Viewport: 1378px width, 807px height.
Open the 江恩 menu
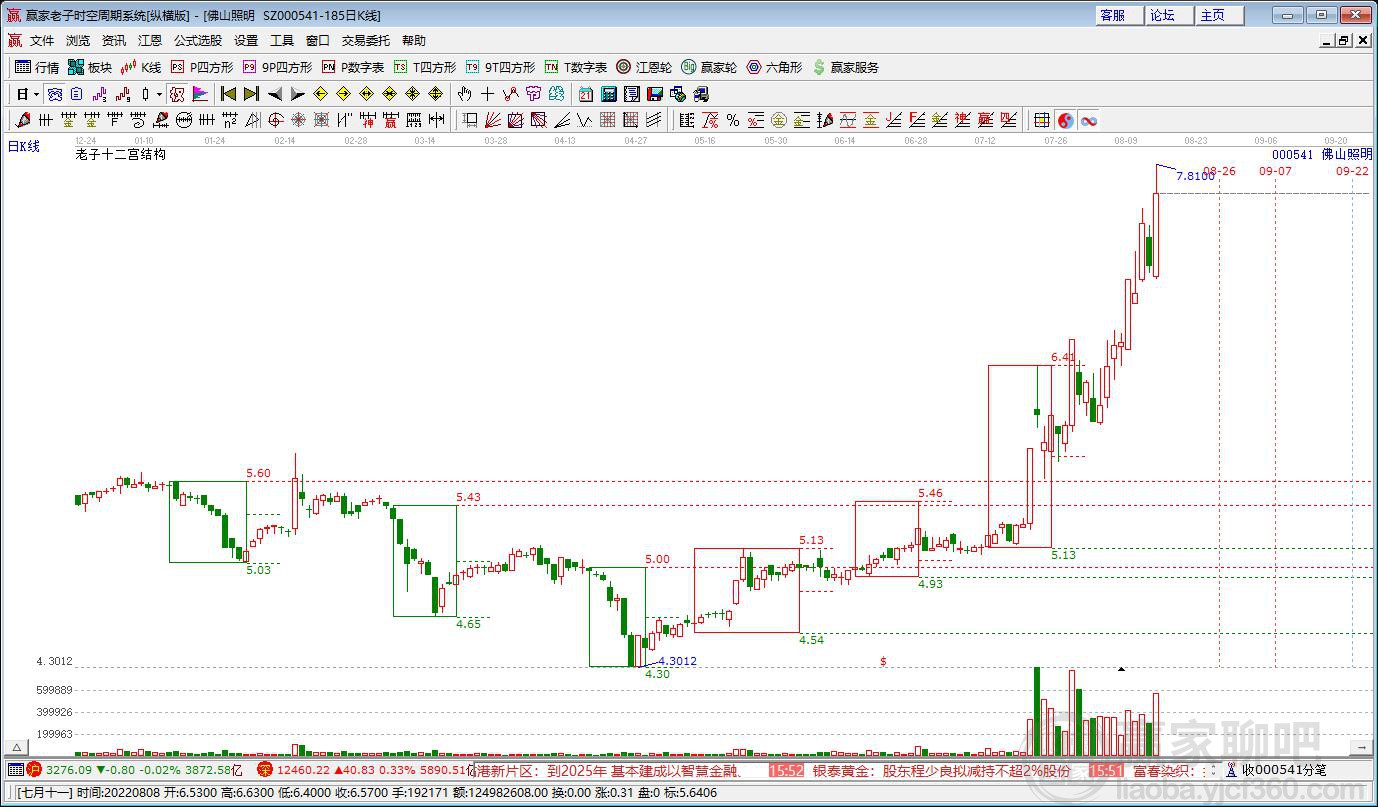[x=150, y=41]
